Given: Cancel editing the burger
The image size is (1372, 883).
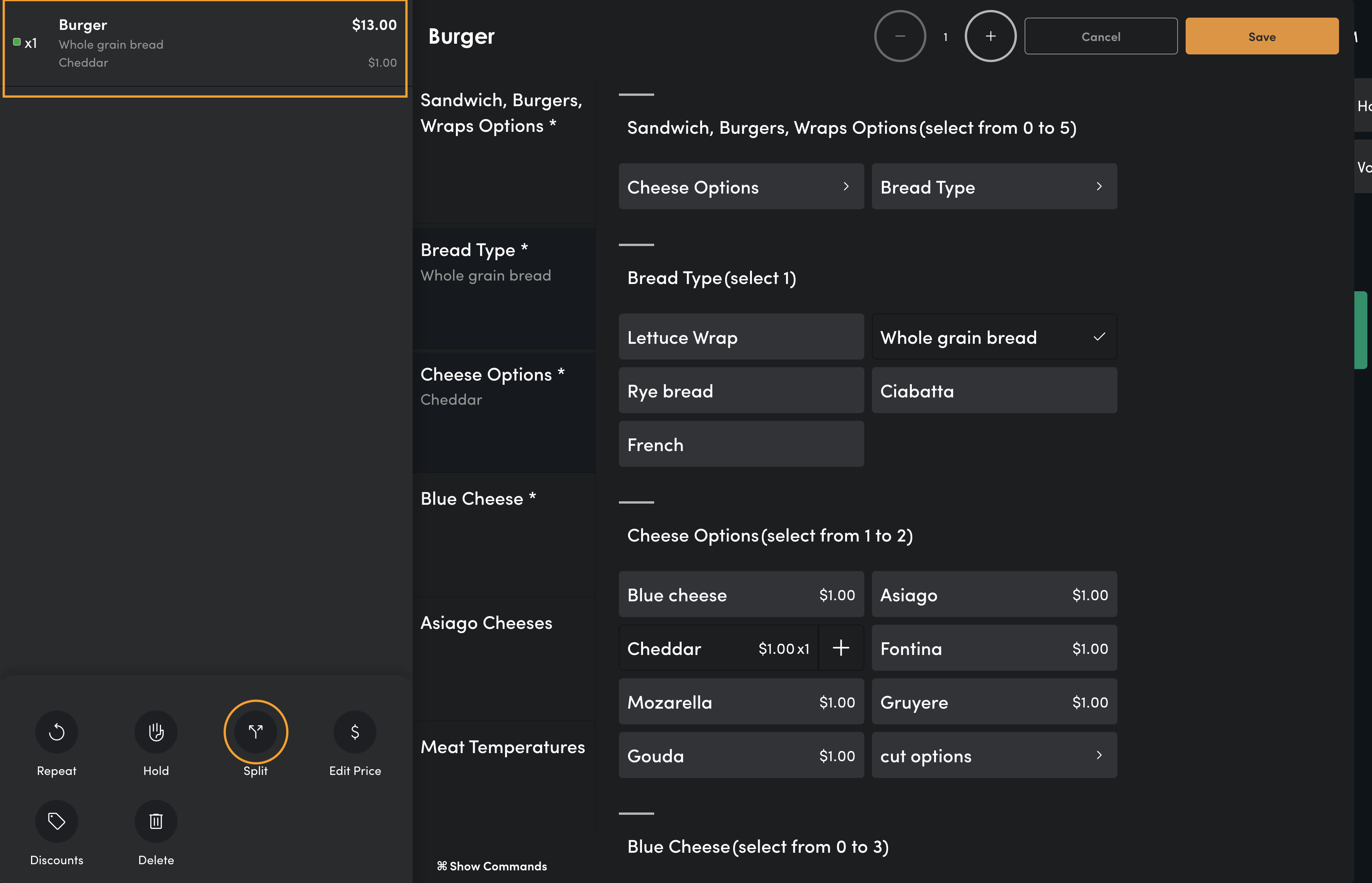Looking at the screenshot, I should [1101, 36].
